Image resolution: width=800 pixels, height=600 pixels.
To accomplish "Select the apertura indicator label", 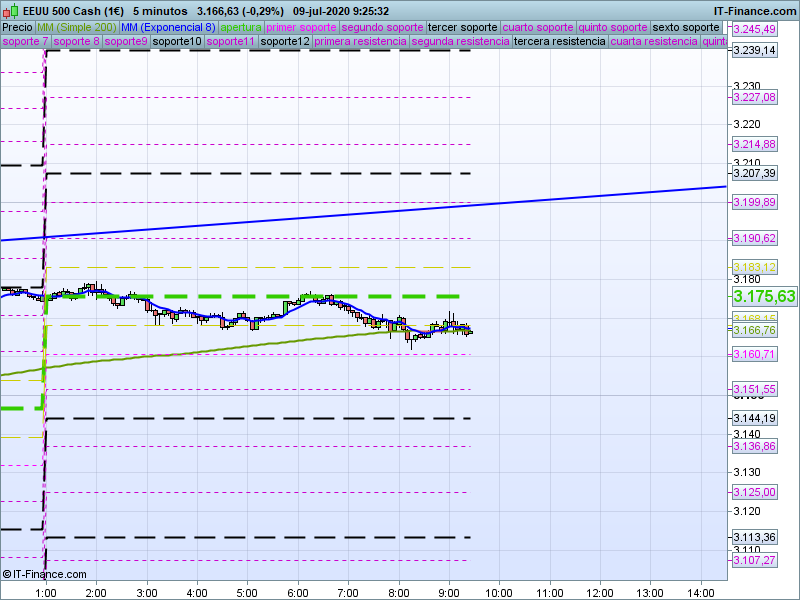I will click(x=242, y=27).
